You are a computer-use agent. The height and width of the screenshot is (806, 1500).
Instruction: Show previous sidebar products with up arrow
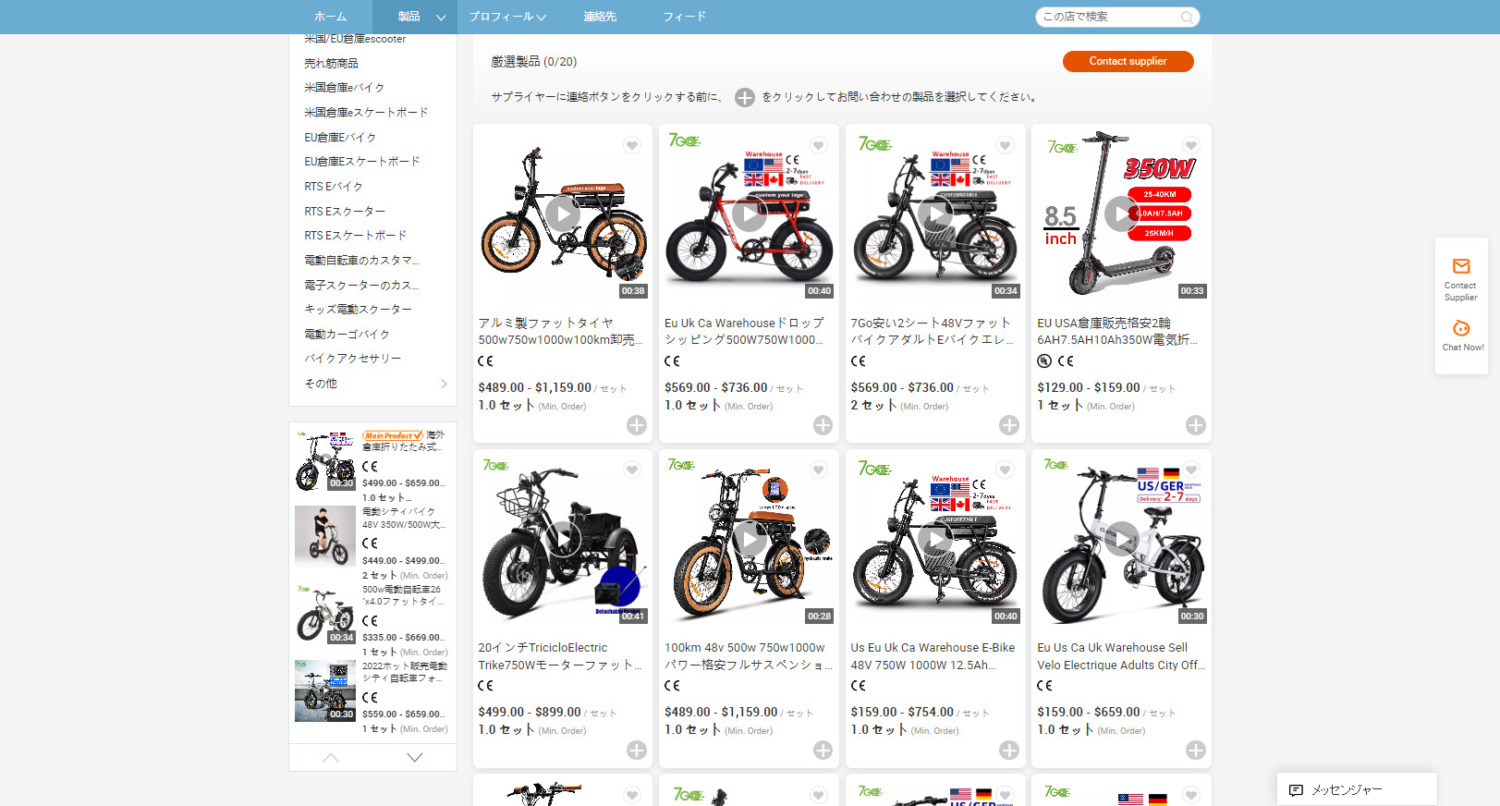[331, 758]
